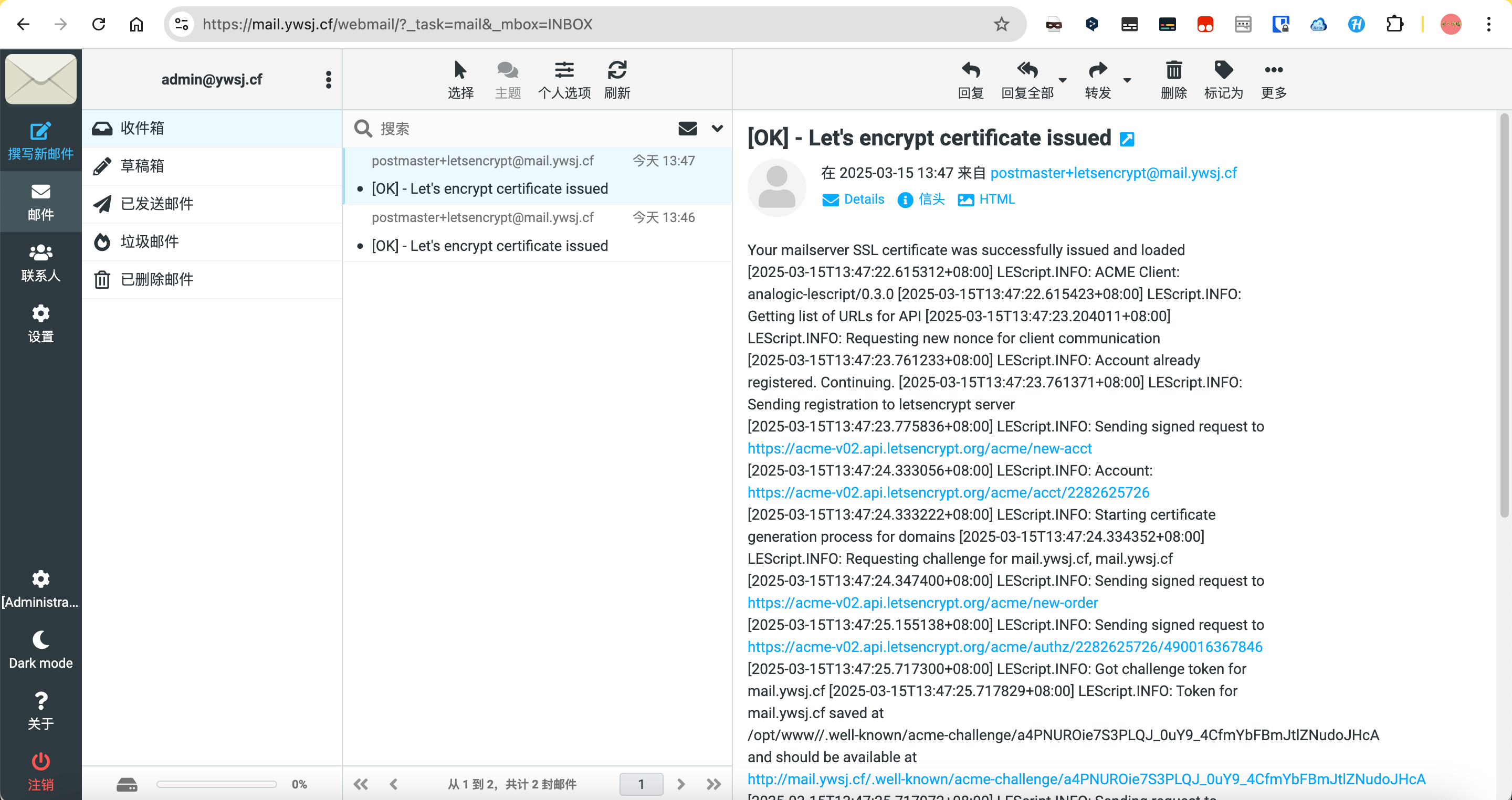Toggle the unread filter envelope icon

[687, 129]
